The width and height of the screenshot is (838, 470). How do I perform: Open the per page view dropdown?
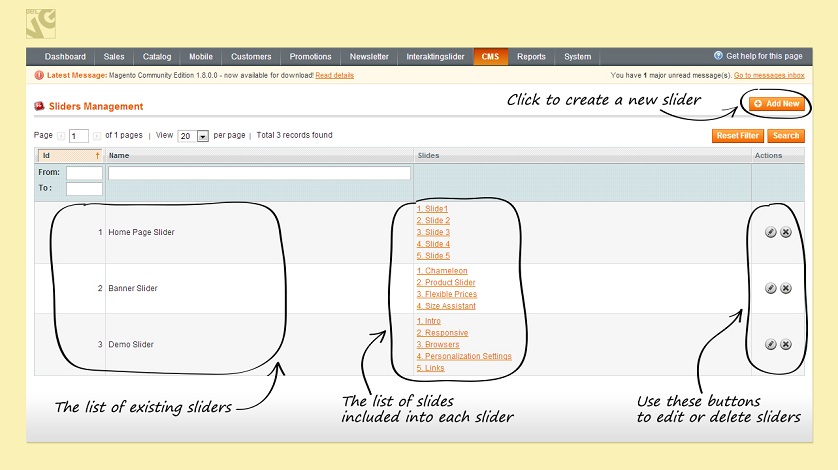click(x=202, y=136)
